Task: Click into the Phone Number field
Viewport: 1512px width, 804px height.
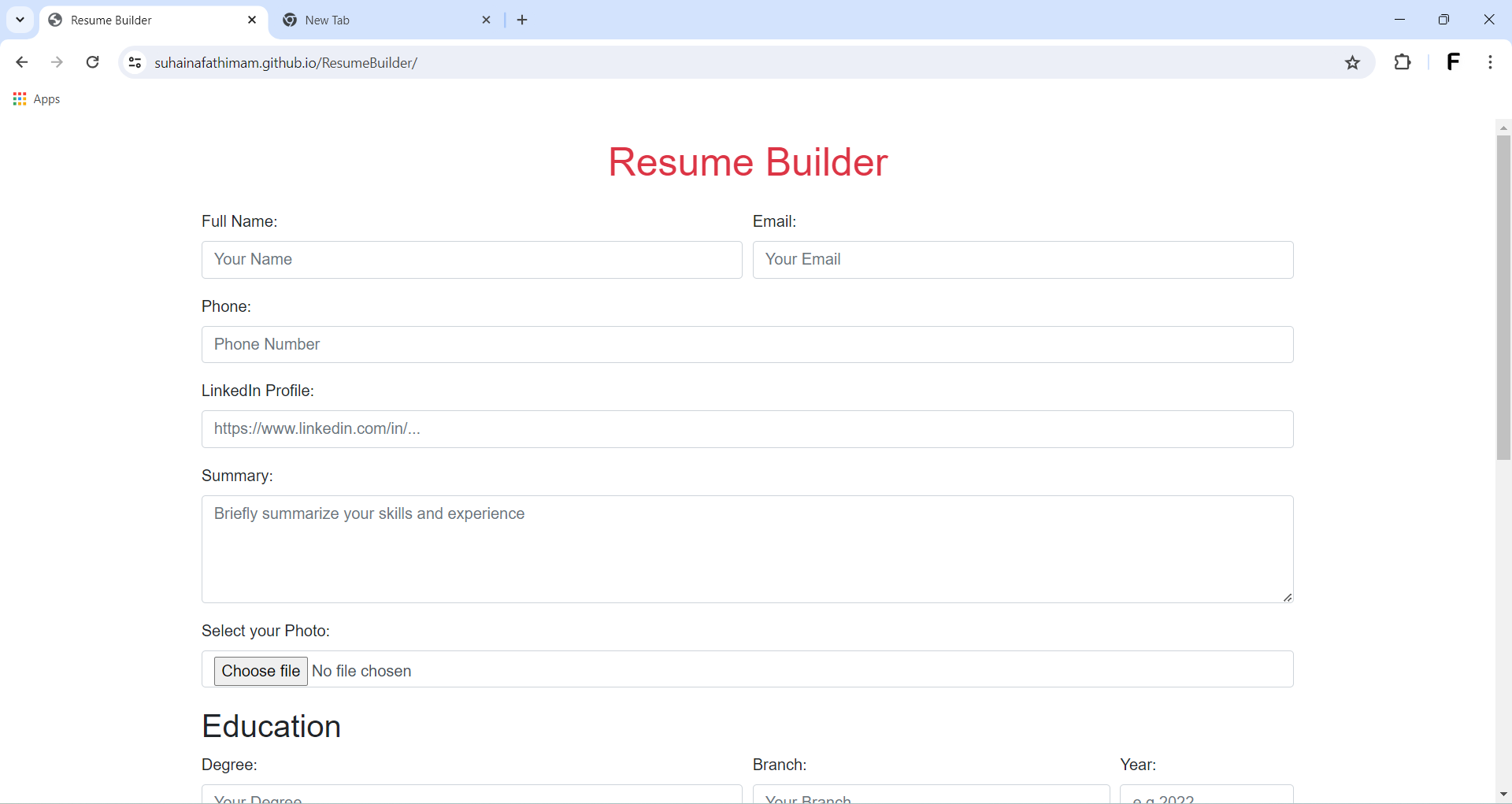Action: coord(747,344)
